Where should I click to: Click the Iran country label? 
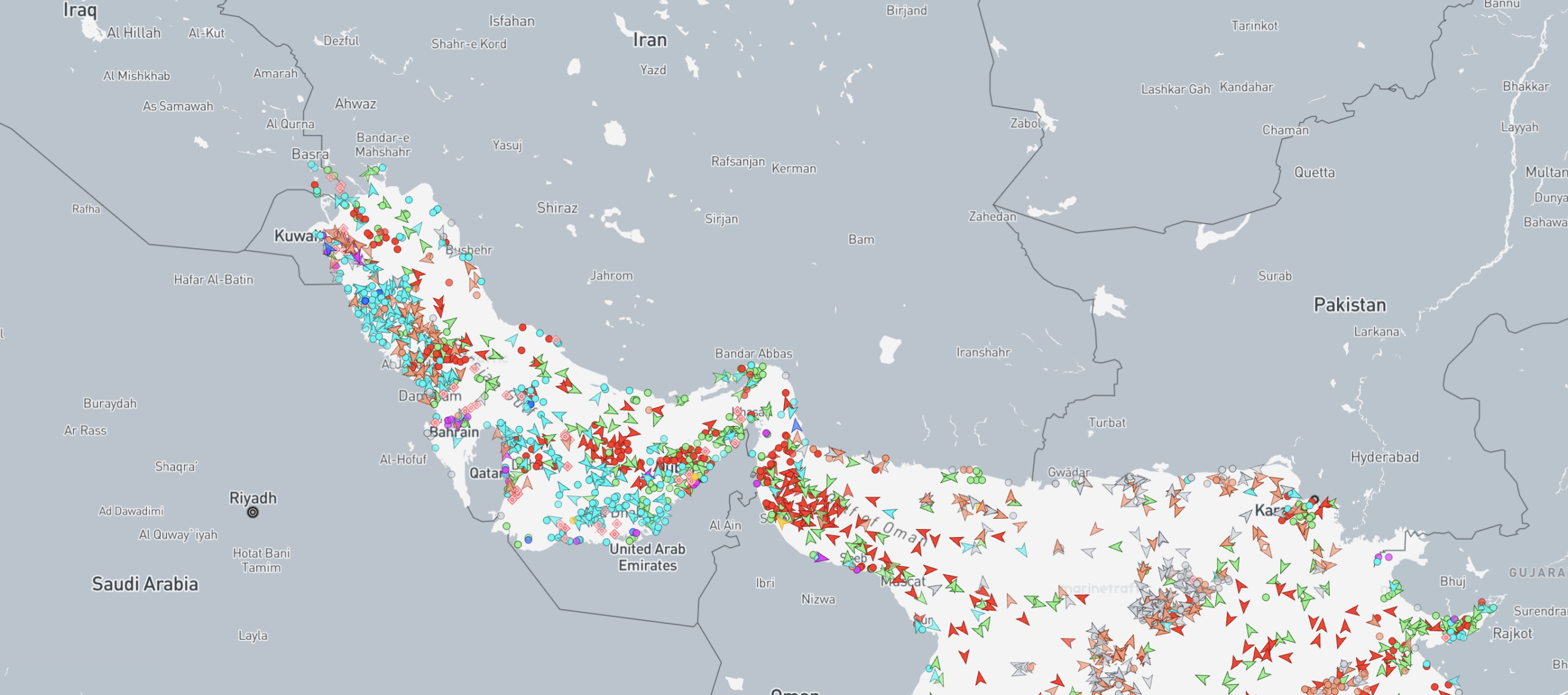click(x=649, y=40)
